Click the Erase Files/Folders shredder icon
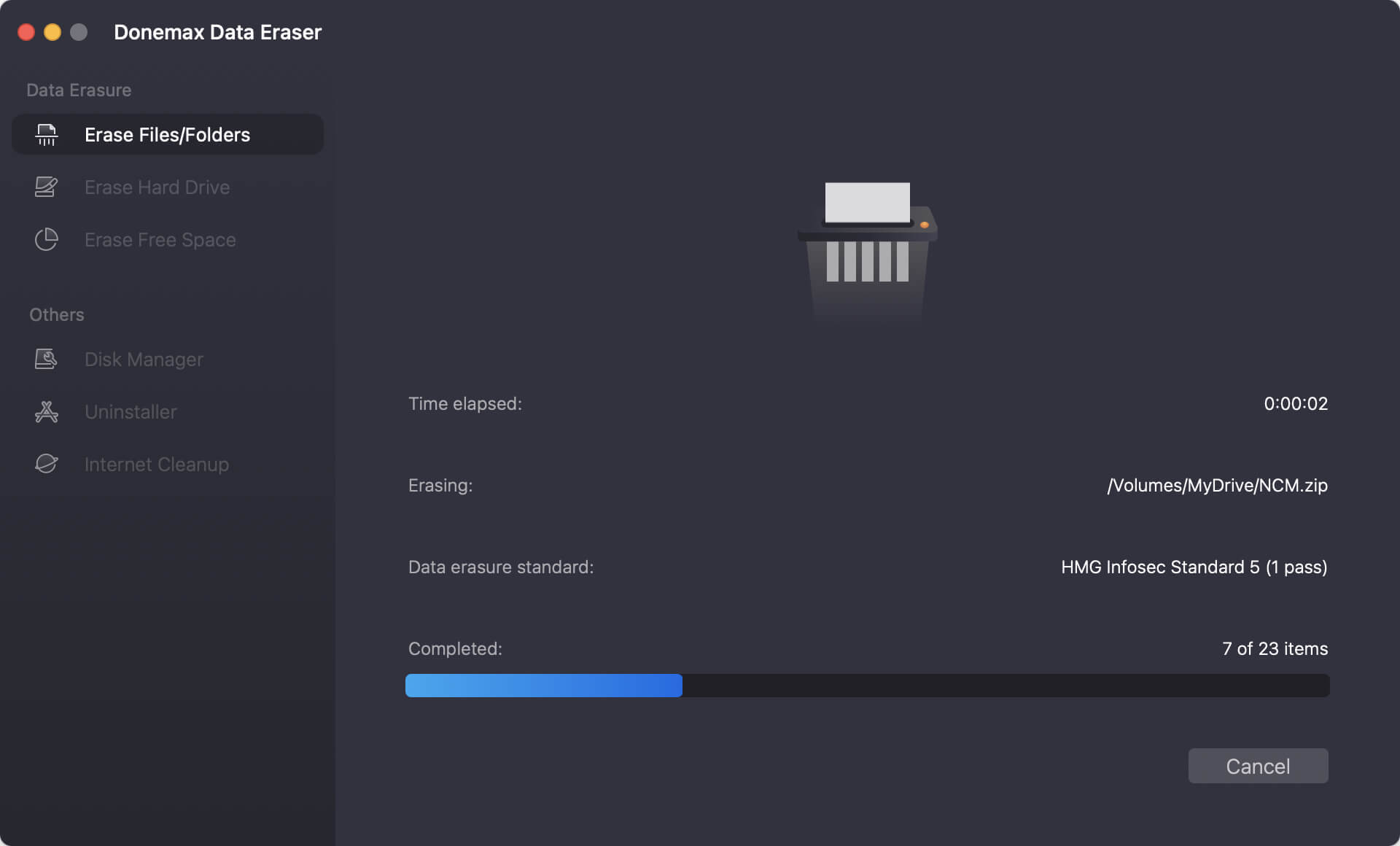The height and width of the screenshot is (846, 1400). click(47, 135)
